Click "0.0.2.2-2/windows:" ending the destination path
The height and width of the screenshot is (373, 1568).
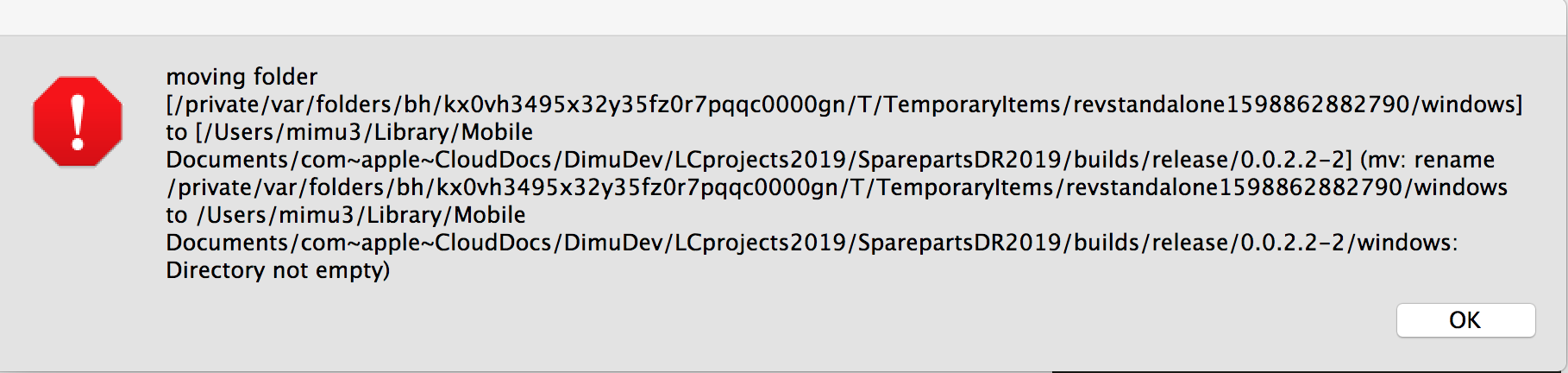click(1348, 243)
